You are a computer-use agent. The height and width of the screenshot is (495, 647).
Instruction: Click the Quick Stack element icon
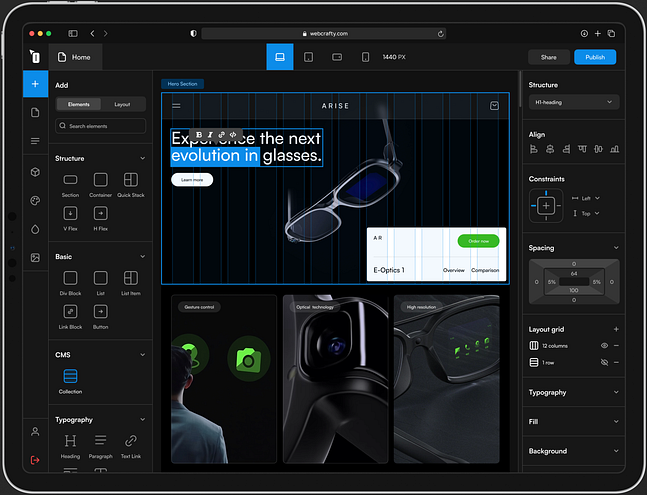[x=131, y=180]
